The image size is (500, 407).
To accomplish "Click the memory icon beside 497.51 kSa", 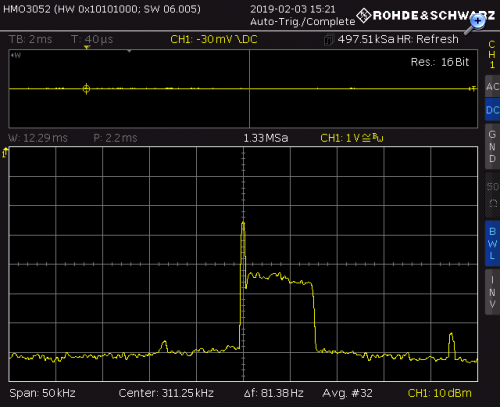I will (328, 40).
